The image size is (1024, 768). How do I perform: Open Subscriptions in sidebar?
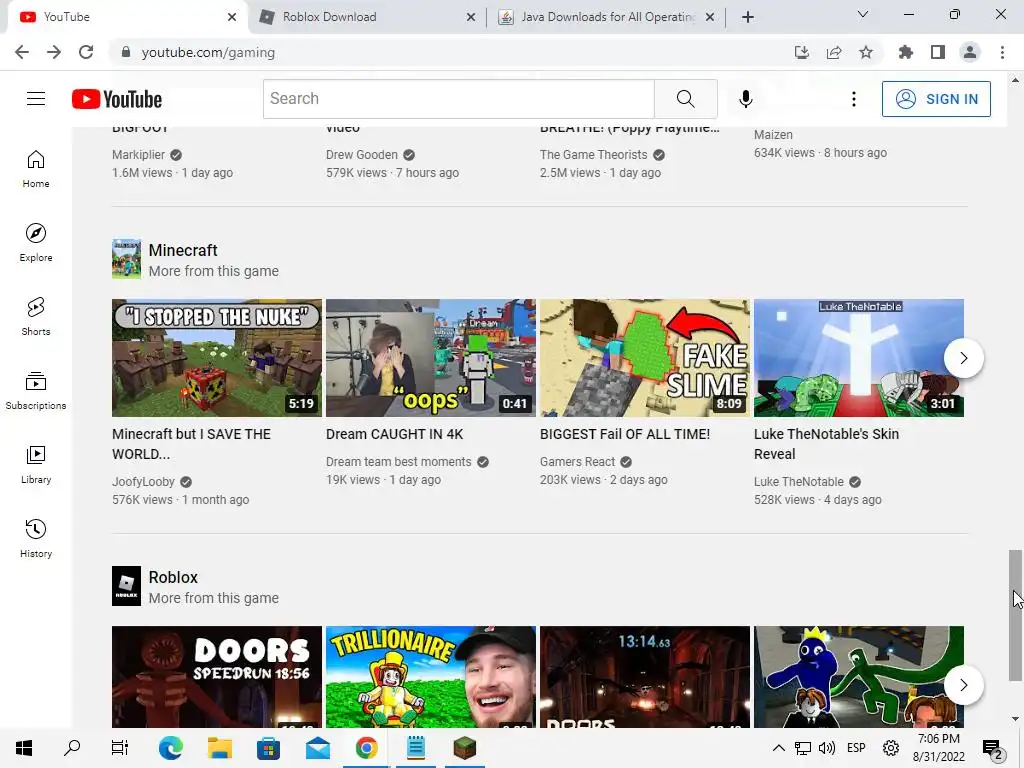(36, 390)
